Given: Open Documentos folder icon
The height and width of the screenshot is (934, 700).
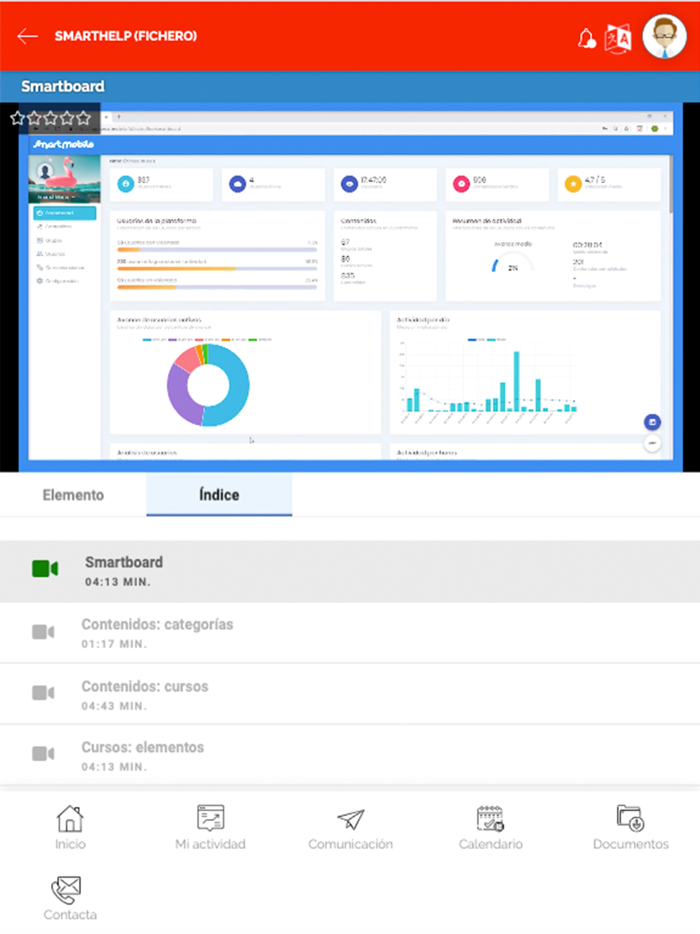Looking at the screenshot, I should click(630, 828).
